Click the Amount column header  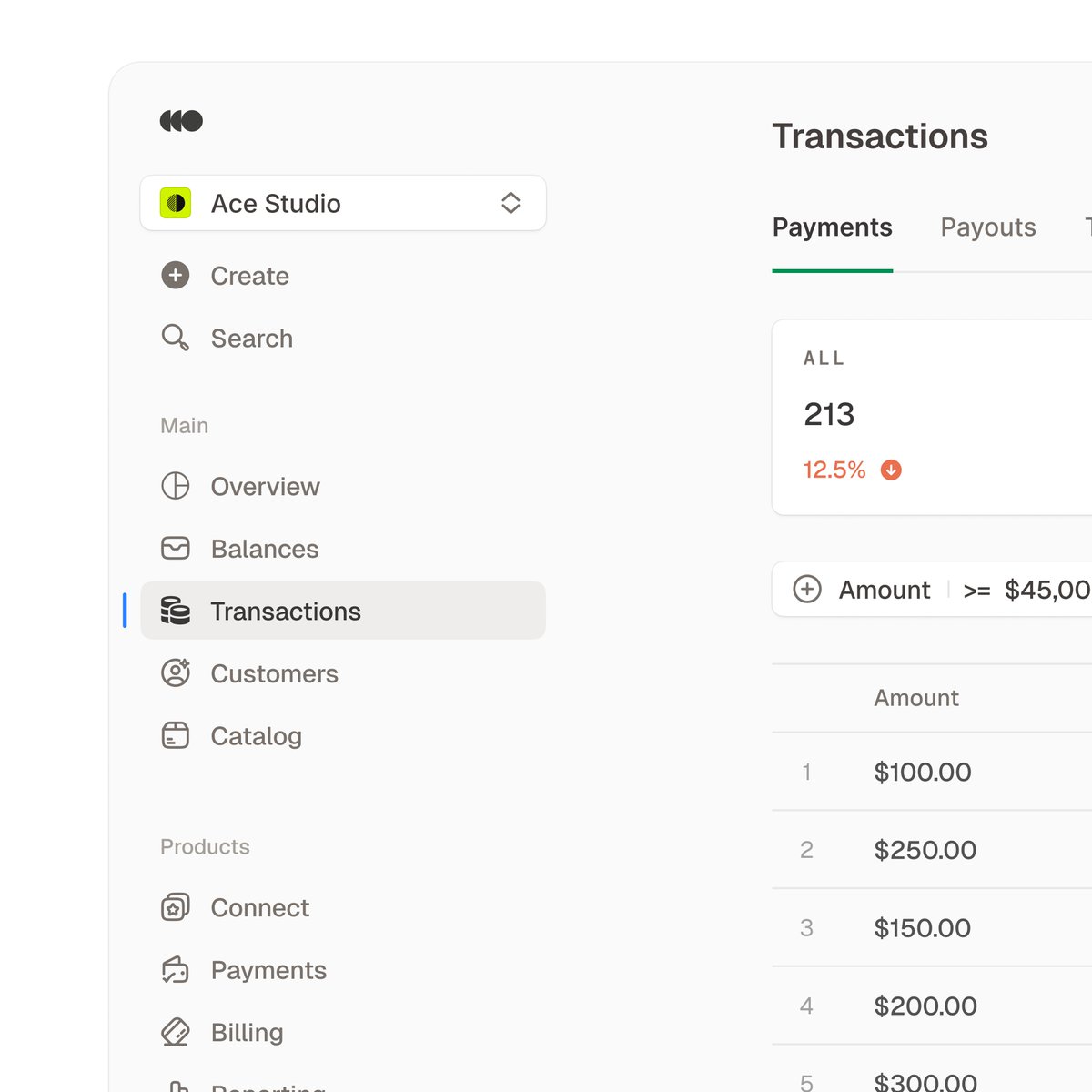click(916, 698)
